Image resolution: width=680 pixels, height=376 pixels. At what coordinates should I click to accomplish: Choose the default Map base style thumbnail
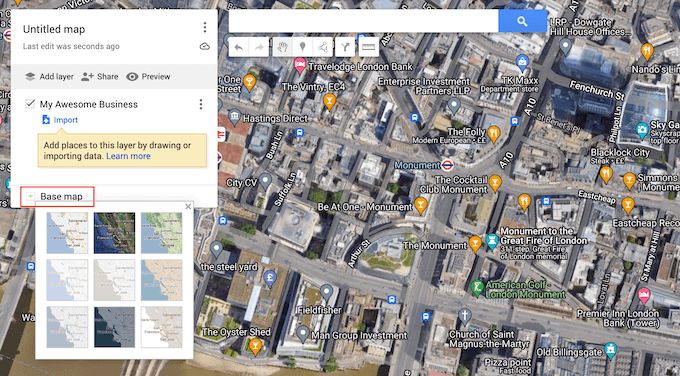tap(67, 233)
